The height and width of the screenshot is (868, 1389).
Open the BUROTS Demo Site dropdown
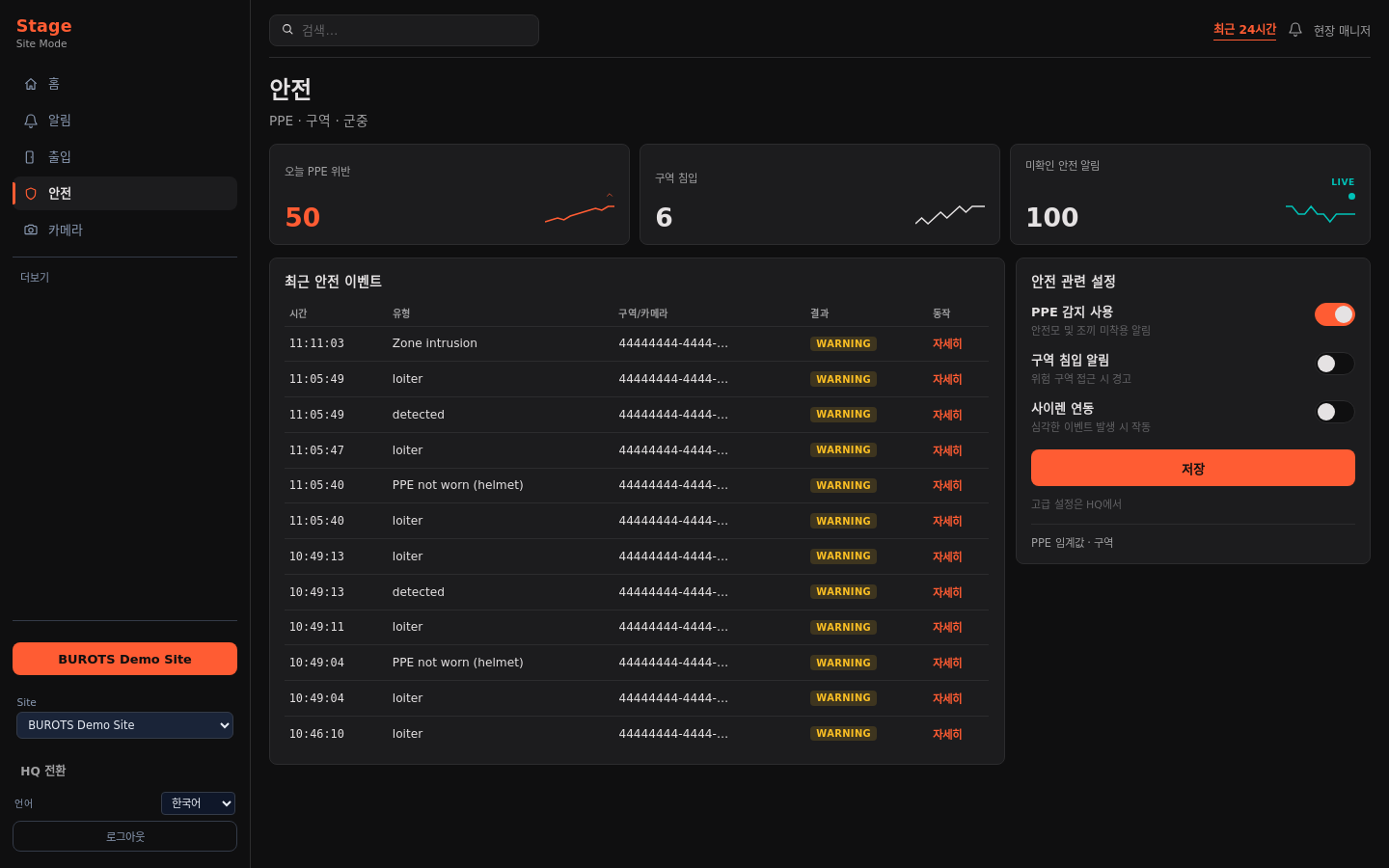coord(124,725)
